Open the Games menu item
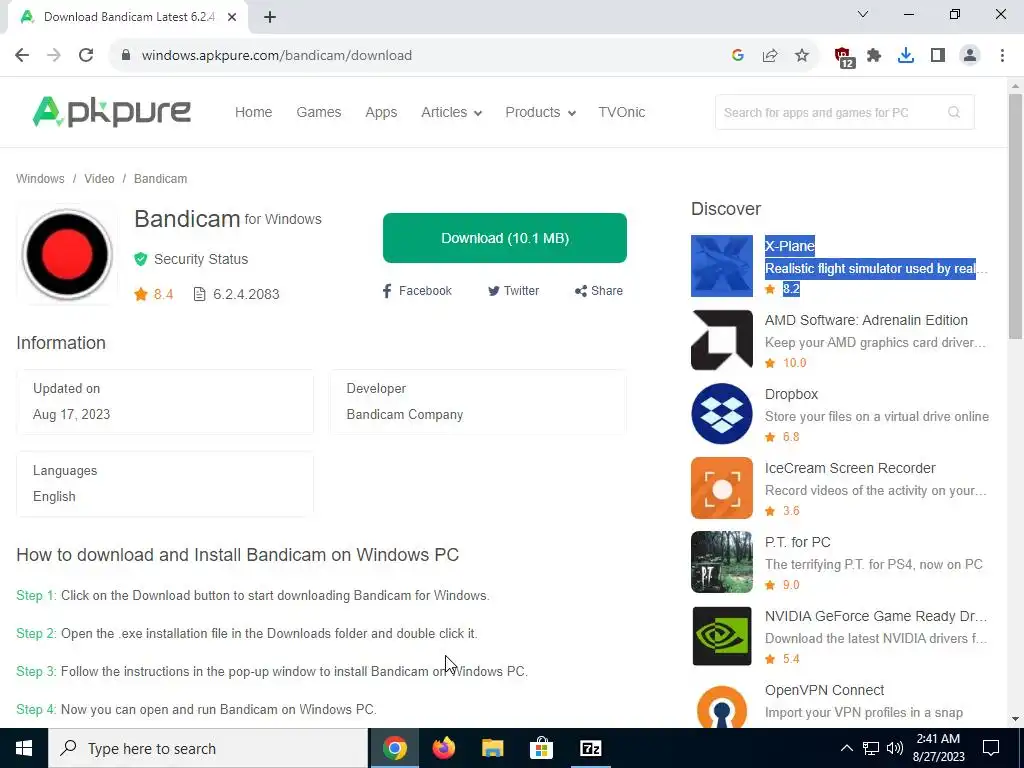 click(x=319, y=112)
